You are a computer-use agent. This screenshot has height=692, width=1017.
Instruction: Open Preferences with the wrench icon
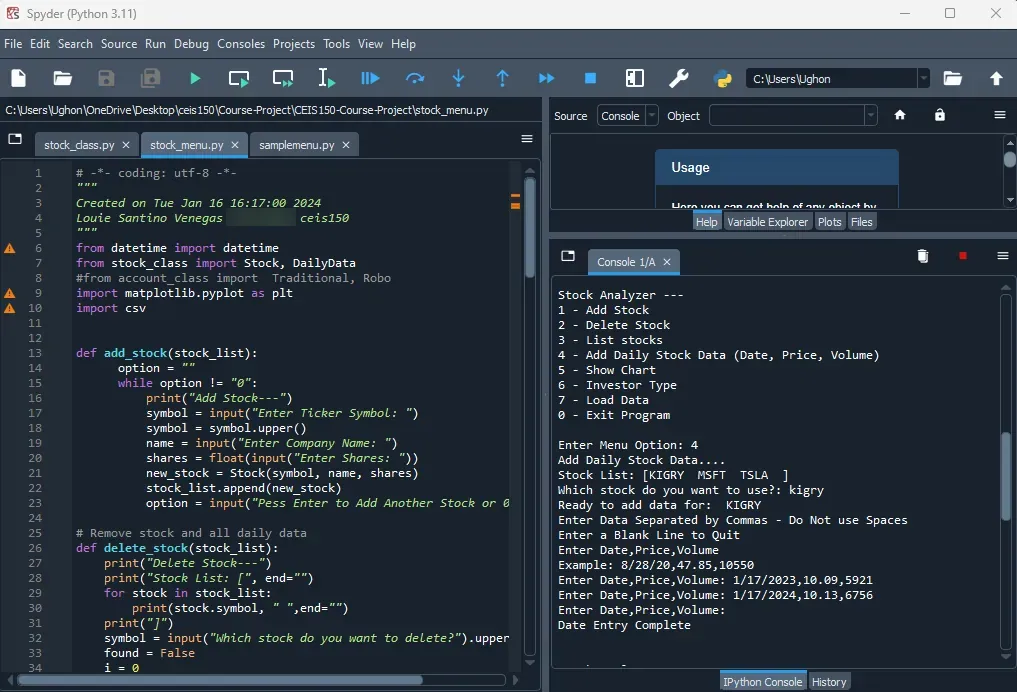pos(678,78)
